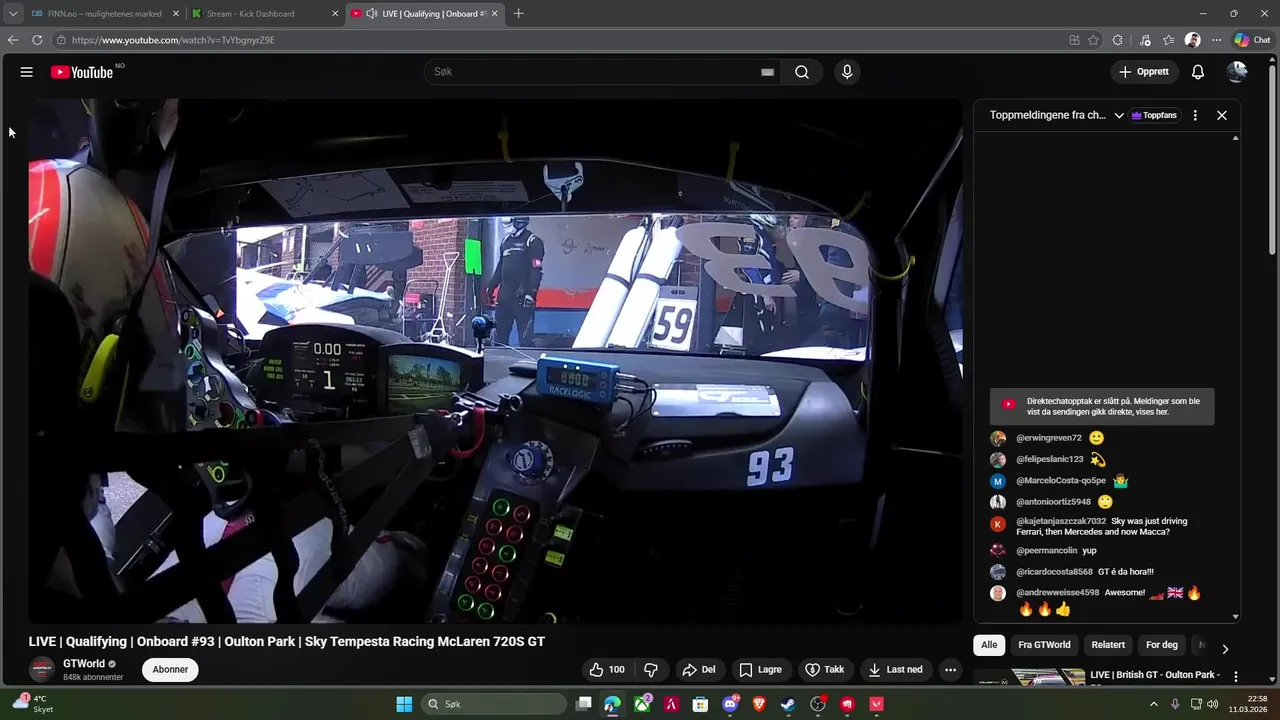Open Microsoft Store from the taskbar
This screenshot has width=1280, height=720.
pos(700,704)
